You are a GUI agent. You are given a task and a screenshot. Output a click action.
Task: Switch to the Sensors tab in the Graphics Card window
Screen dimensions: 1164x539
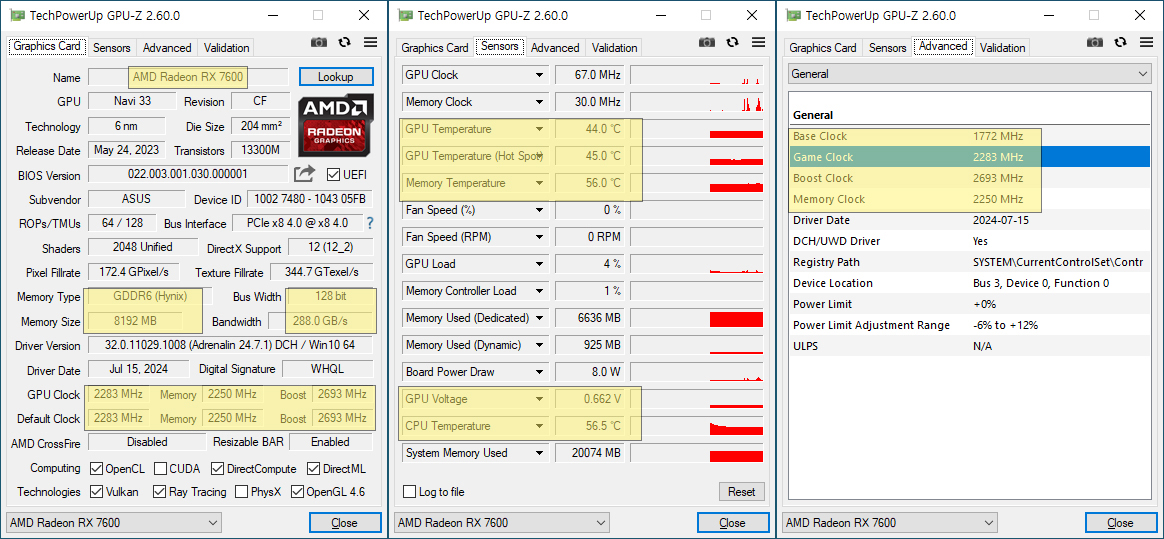pyautogui.click(x=111, y=48)
